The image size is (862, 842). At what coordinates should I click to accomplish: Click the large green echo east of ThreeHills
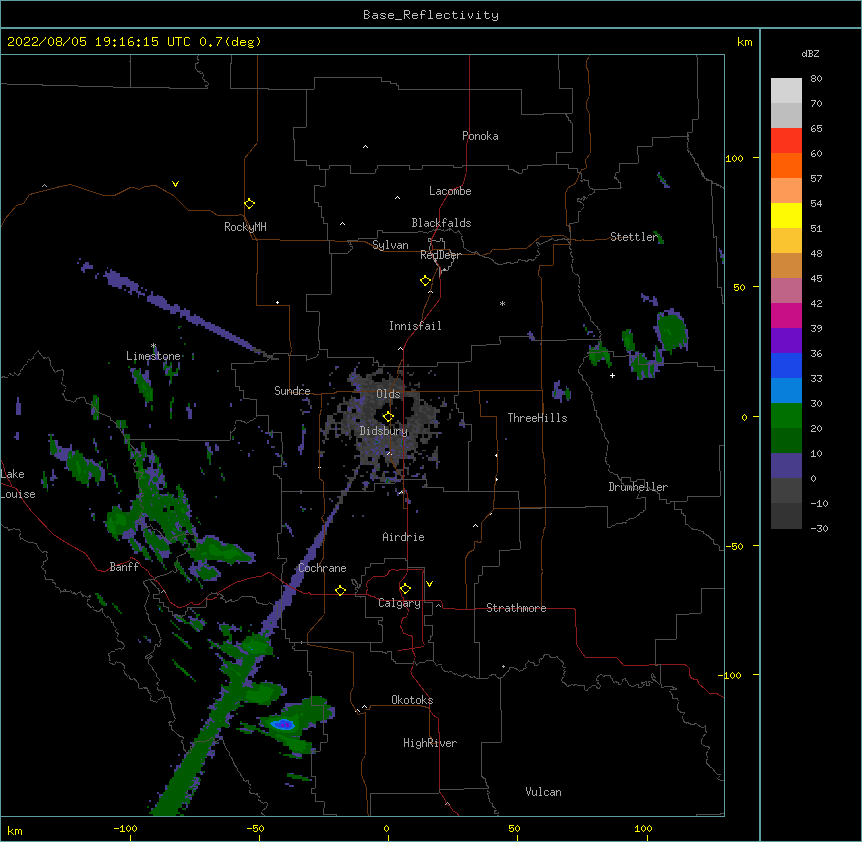(x=672, y=331)
